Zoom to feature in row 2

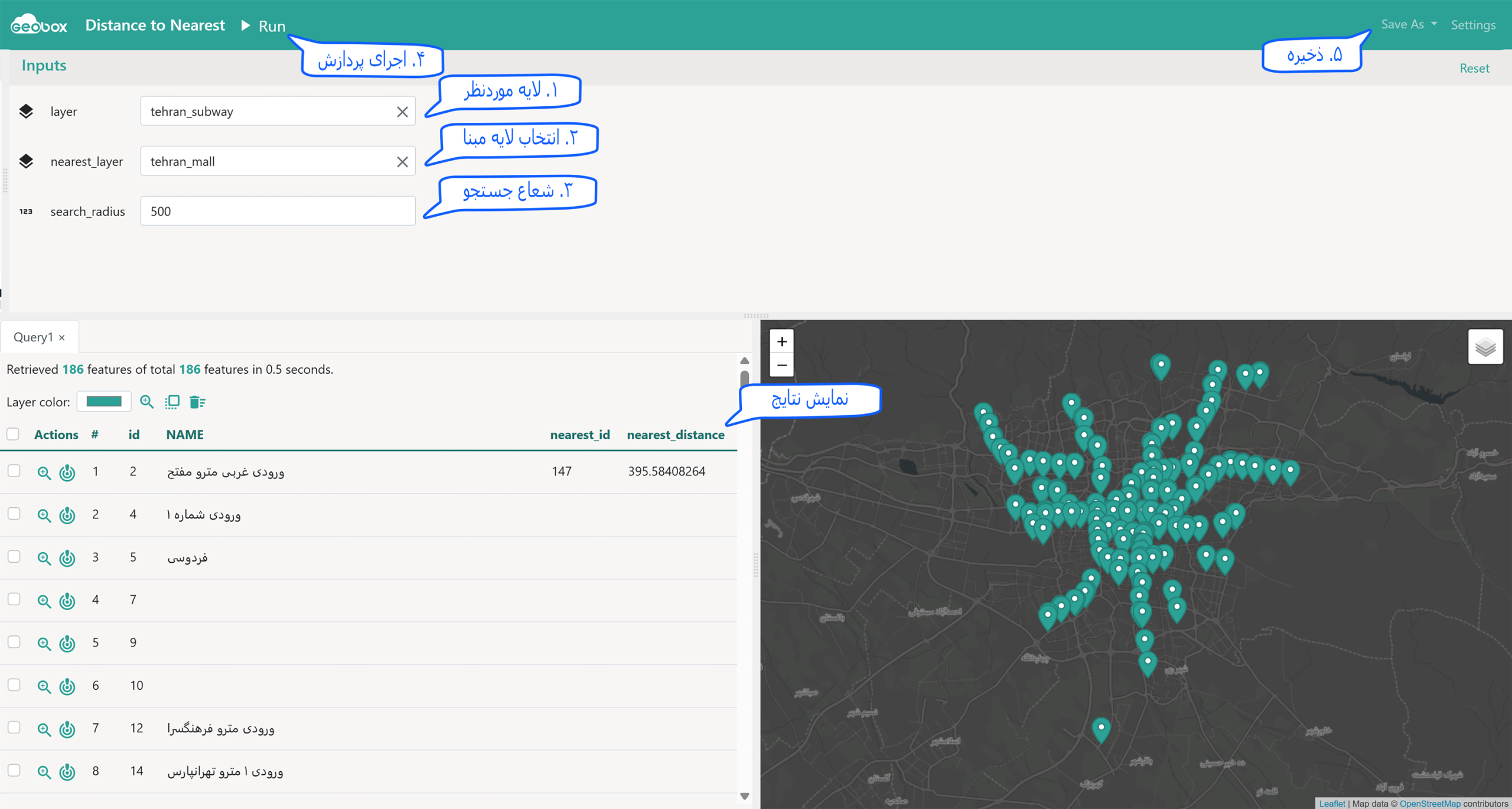point(44,515)
